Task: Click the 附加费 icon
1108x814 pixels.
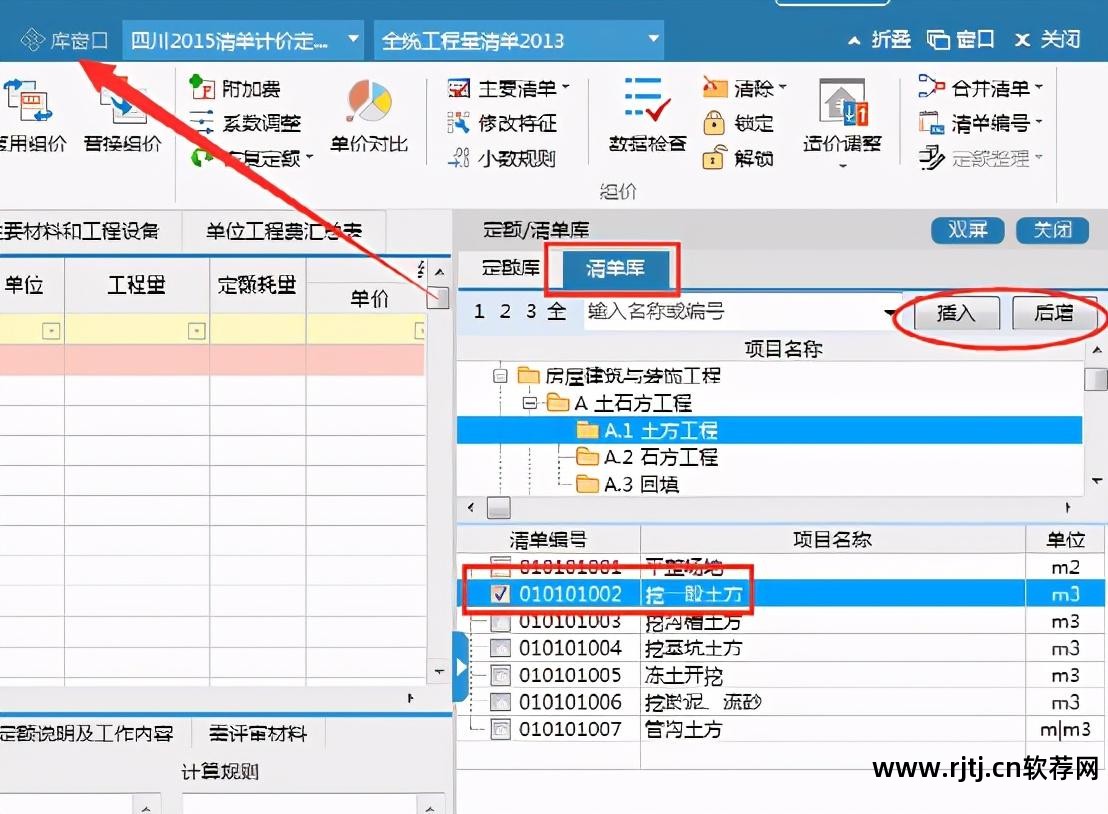Action: 202,88
